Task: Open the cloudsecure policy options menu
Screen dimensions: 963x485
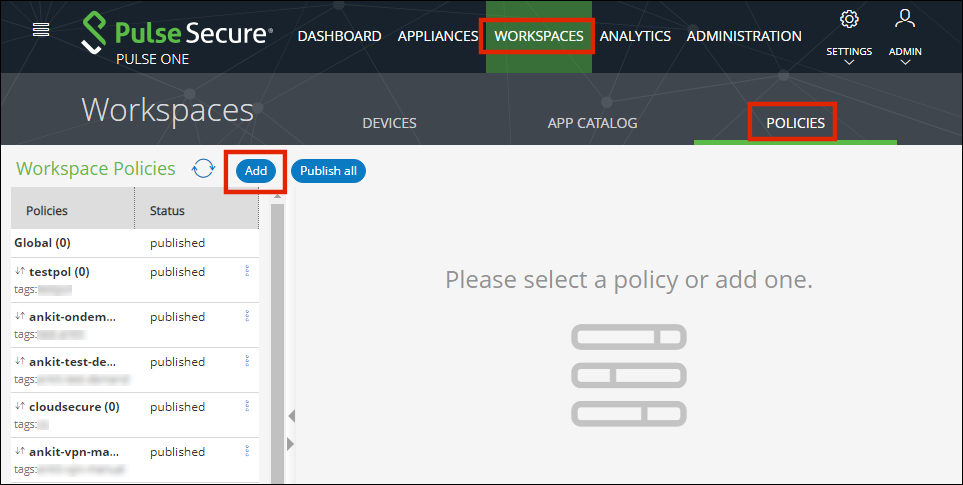Action: (x=247, y=406)
